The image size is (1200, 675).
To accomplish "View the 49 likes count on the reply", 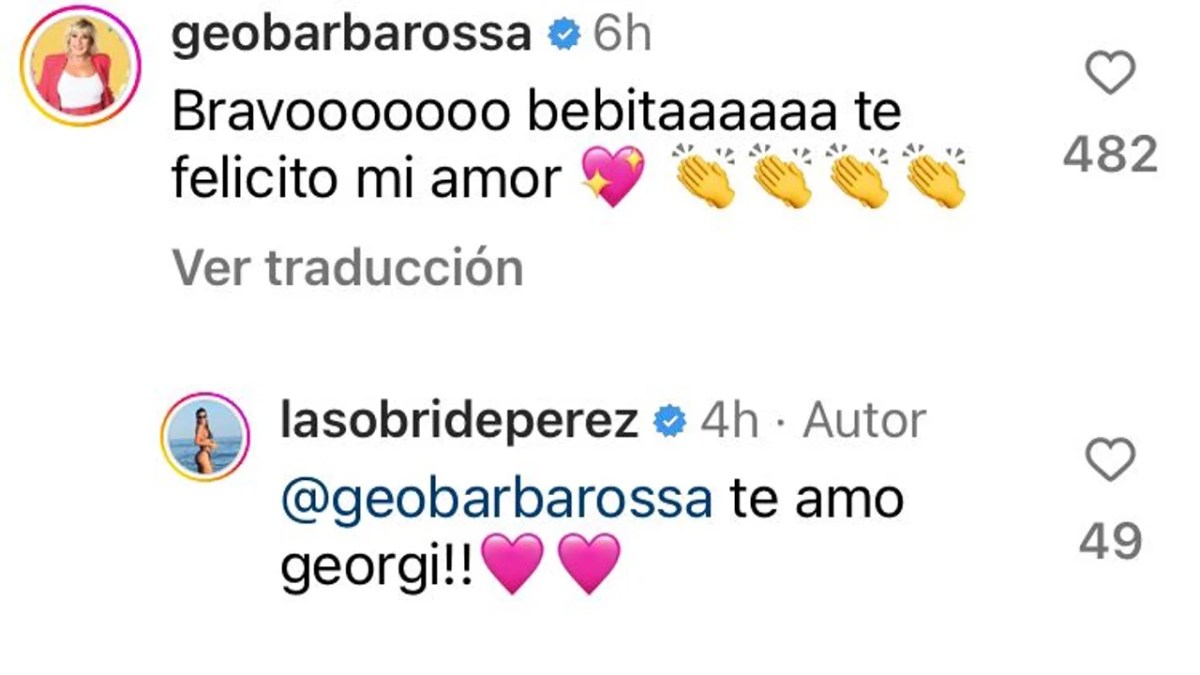I will coord(1110,541).
